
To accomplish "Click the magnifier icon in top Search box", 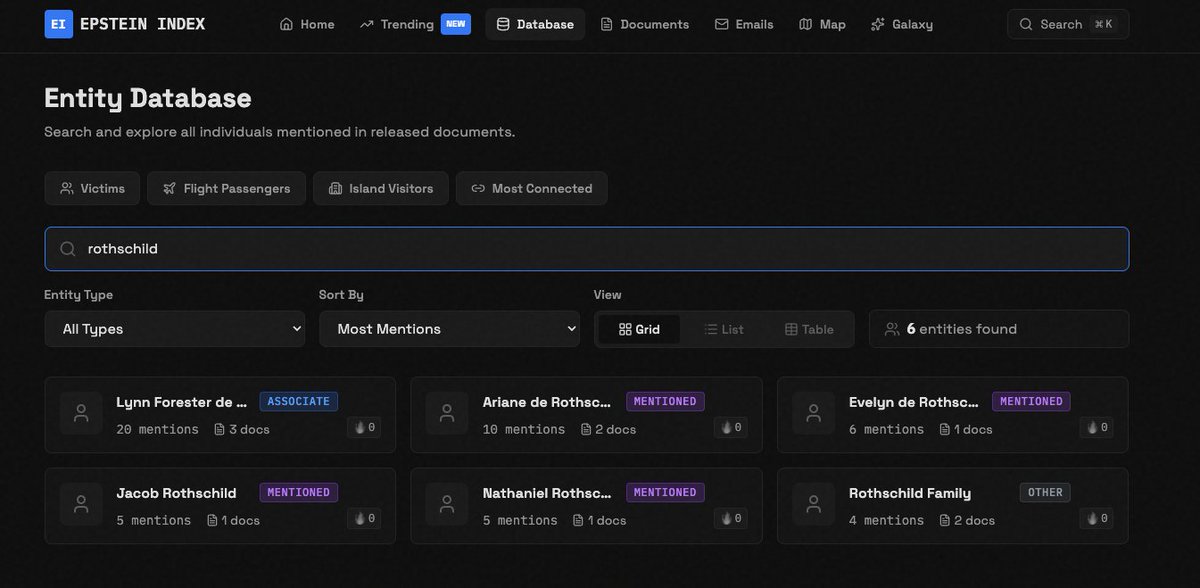I will [x=1026, y=24].
